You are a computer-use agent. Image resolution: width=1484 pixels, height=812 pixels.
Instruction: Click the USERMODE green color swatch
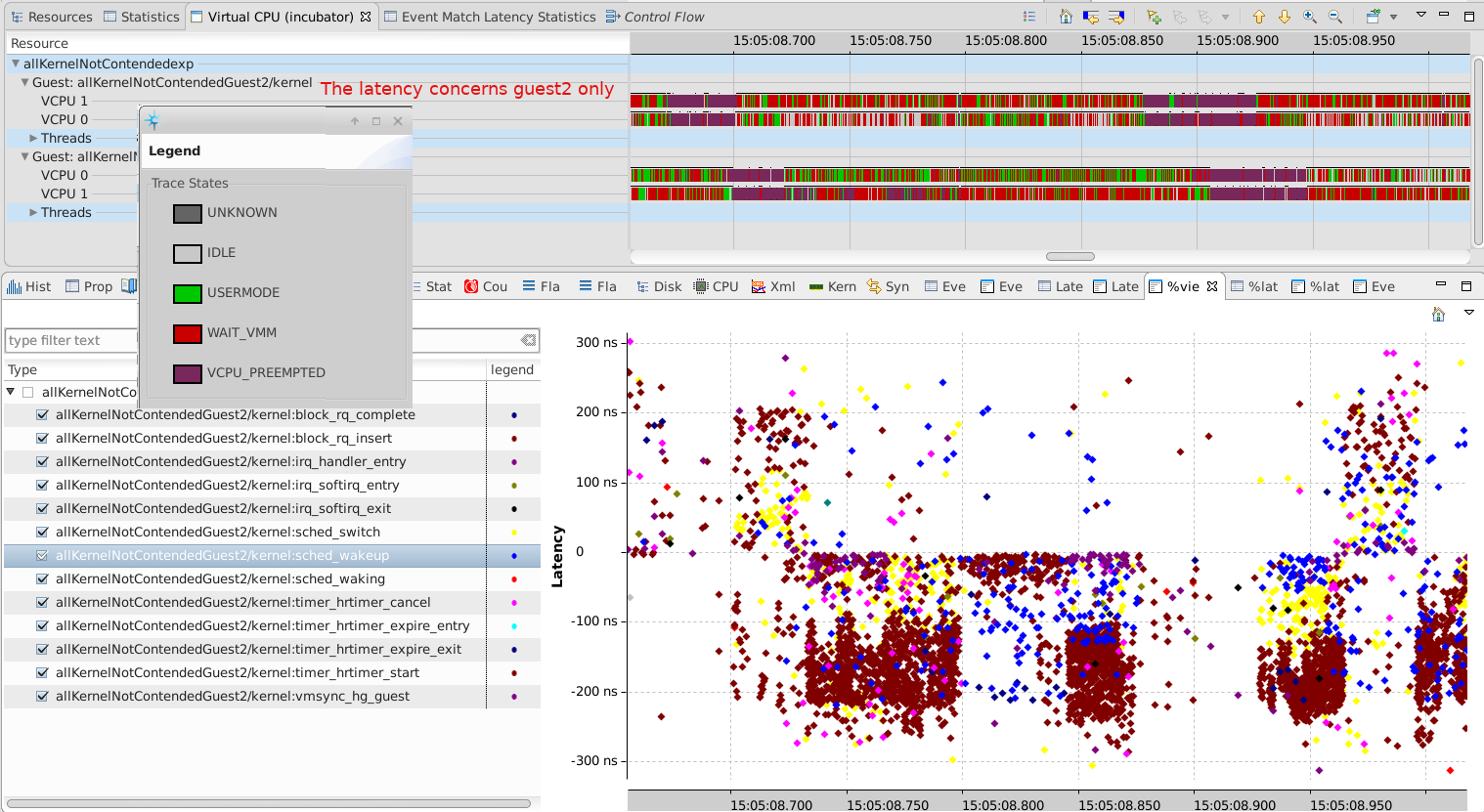pyautogui.click(x=187, y=293)
